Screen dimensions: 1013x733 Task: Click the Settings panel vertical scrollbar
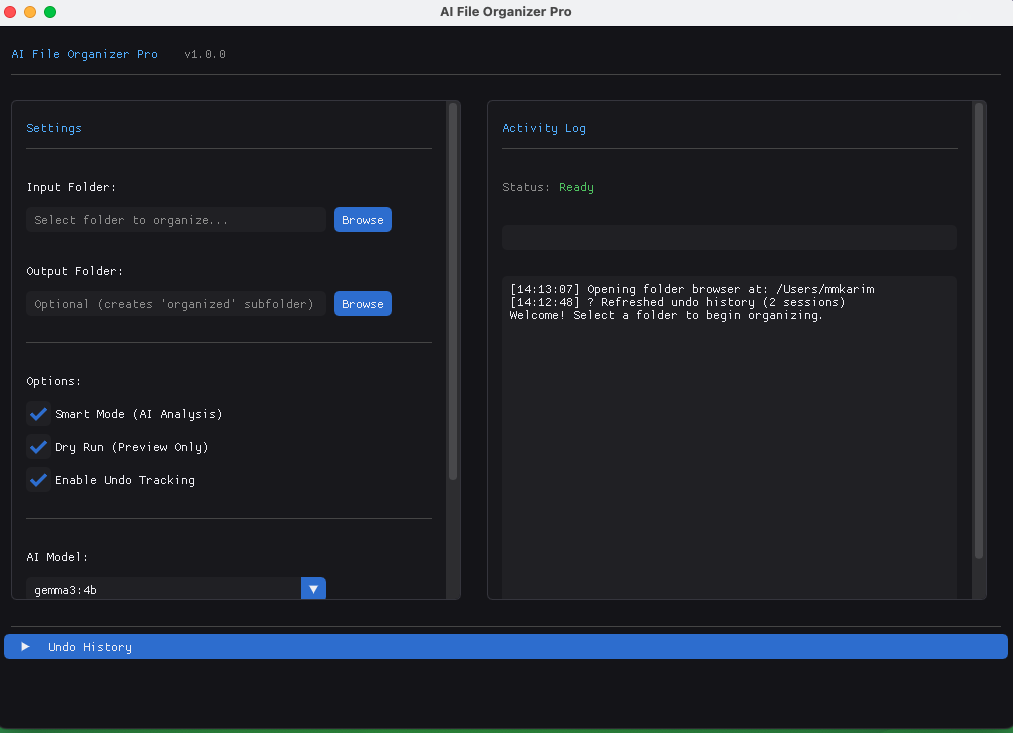tap(453, 291)
